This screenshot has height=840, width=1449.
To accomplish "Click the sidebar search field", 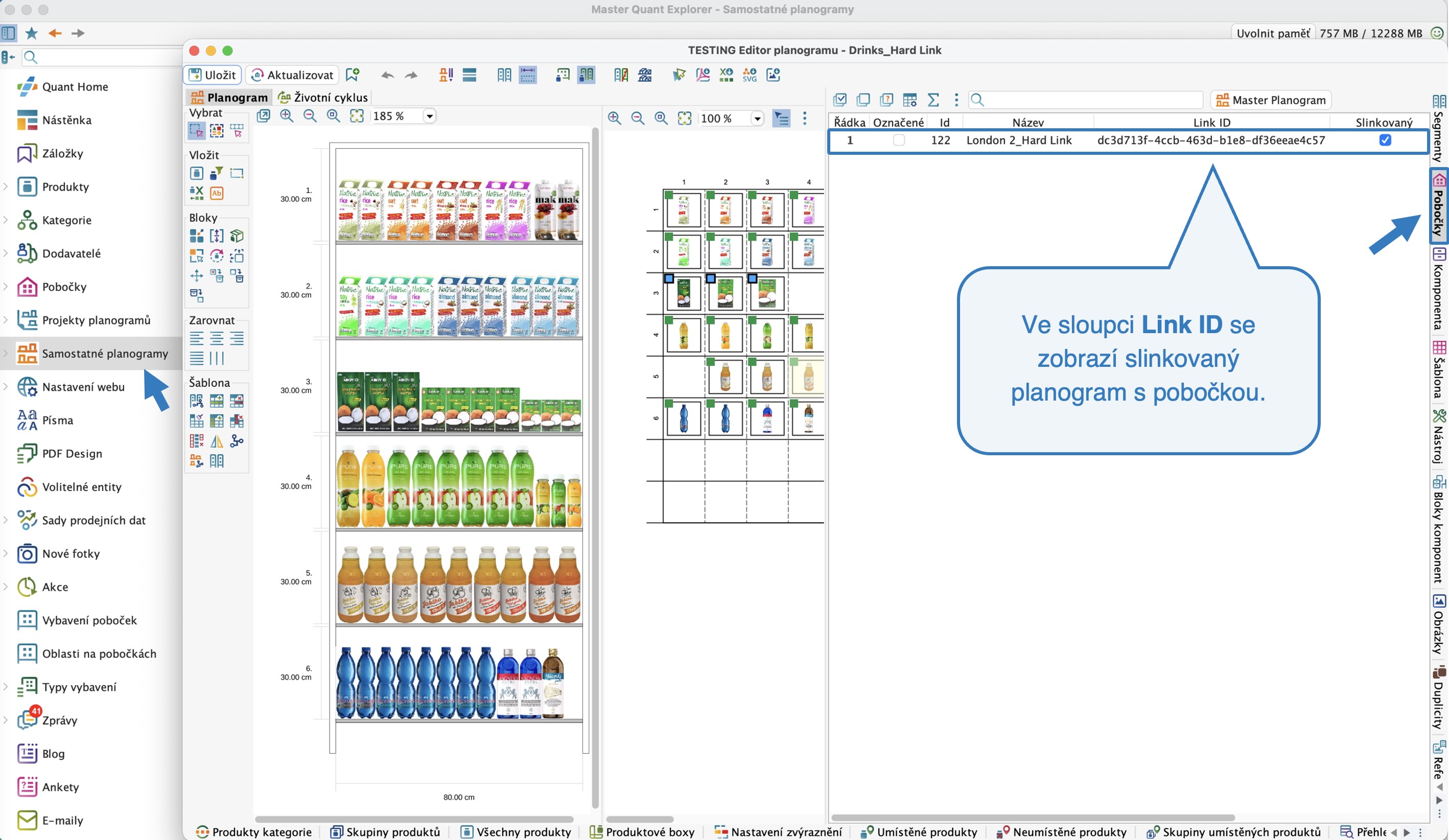I will tap(101, 57).
